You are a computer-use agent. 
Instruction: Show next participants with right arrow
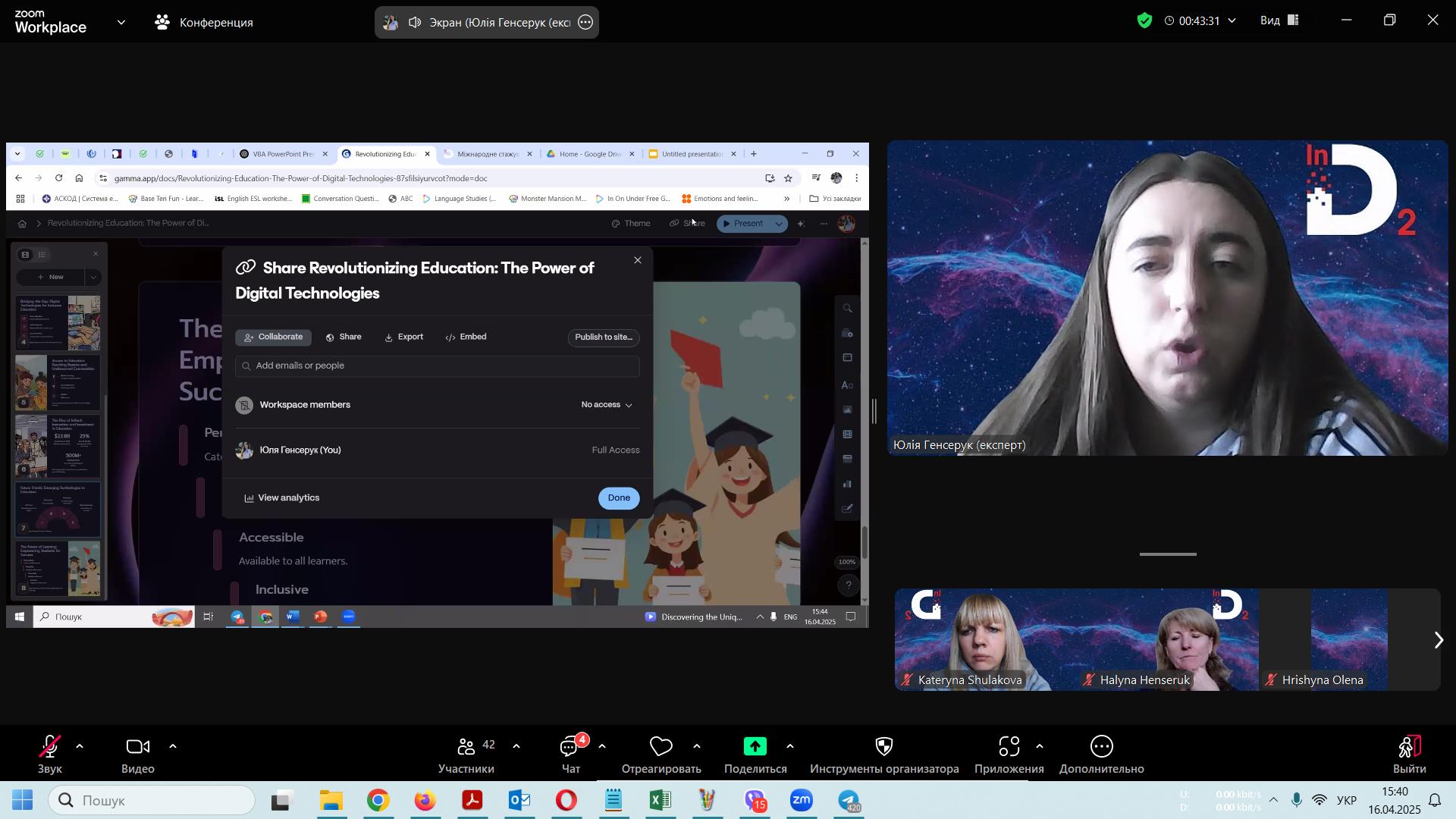(1439, 641)
